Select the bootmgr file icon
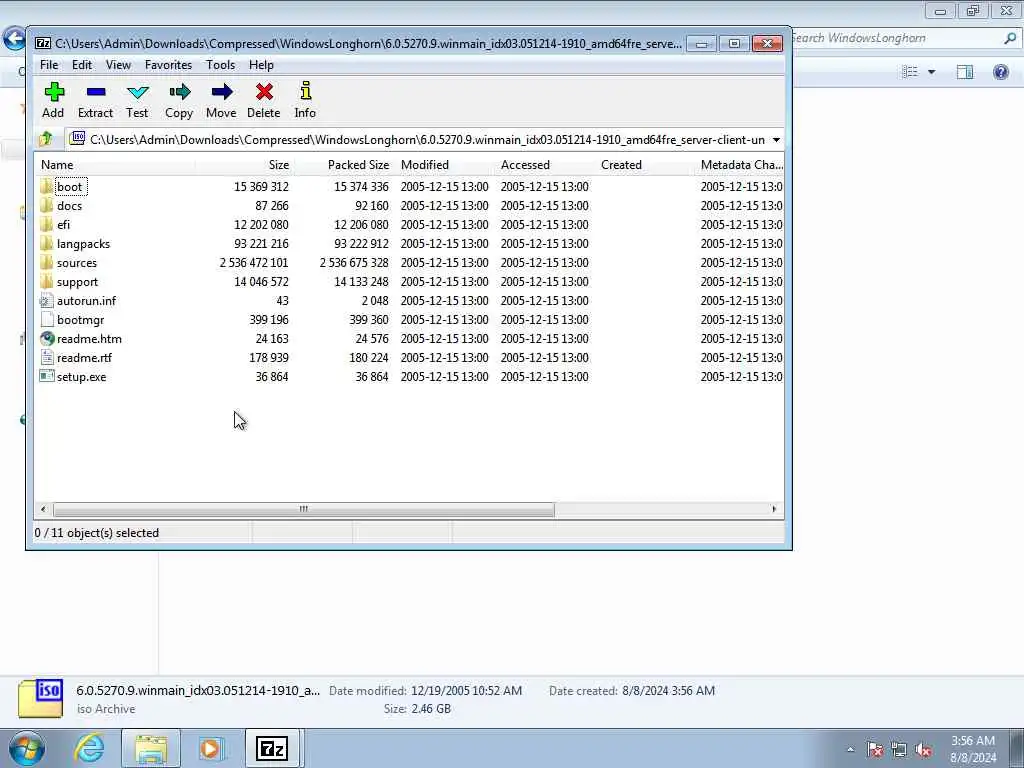Screen dimensions: 1024x768 click(46, 319)
